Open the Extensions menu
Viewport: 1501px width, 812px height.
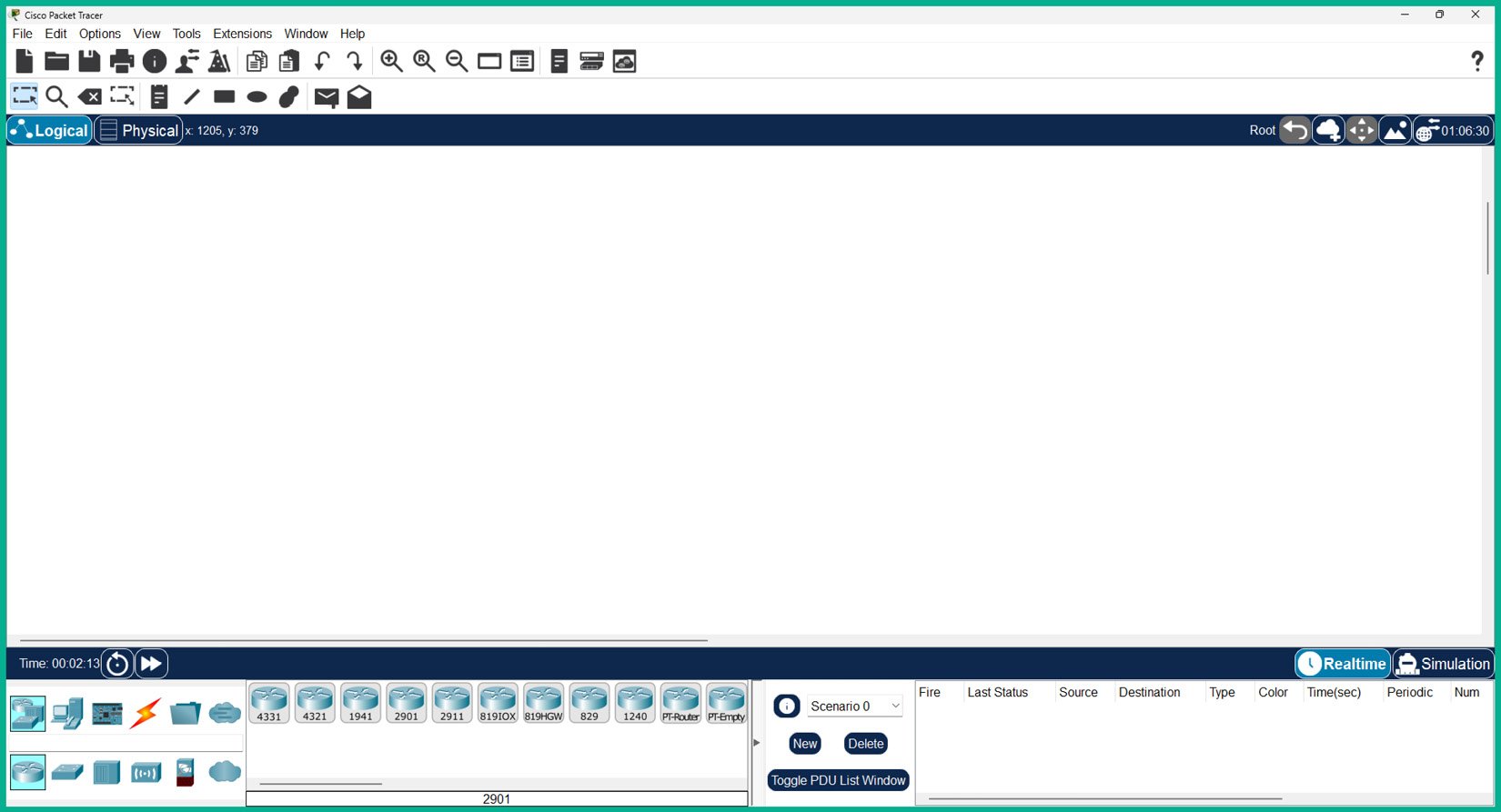pyautogui.click(x=242, y=34)
